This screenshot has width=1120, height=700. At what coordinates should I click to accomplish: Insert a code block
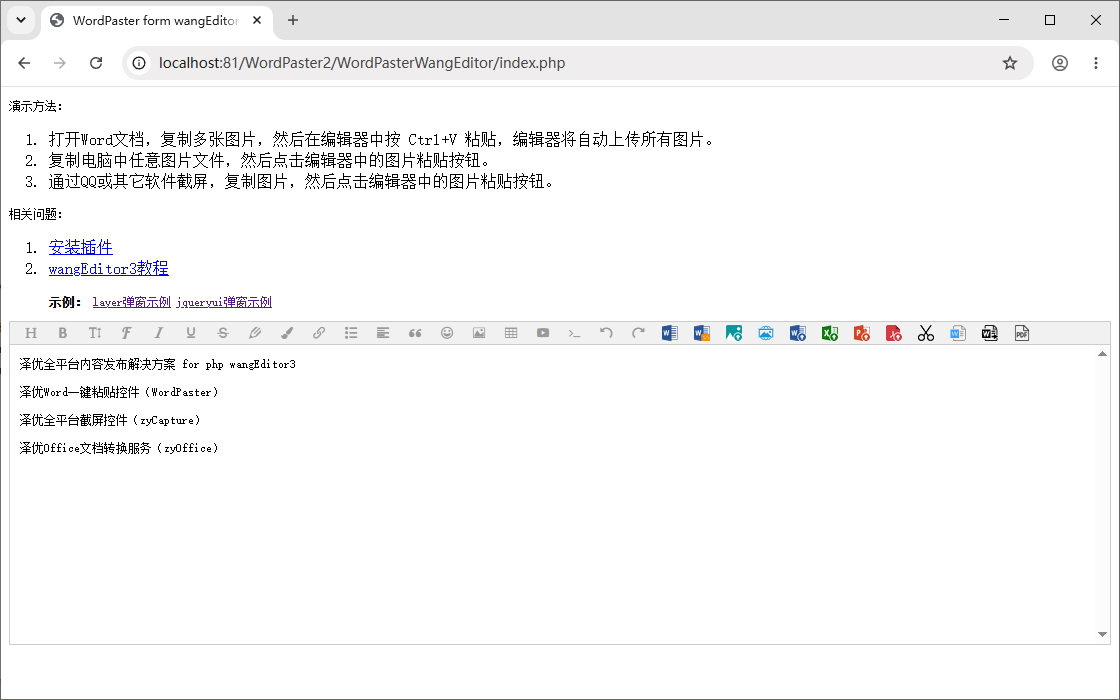575,333
